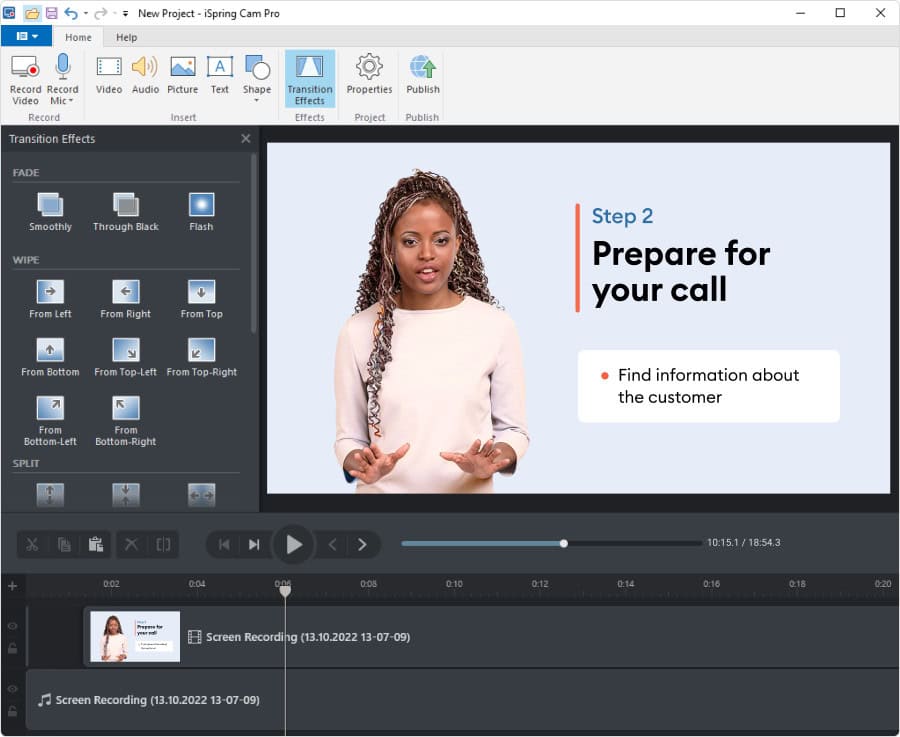Screen dimensions: 900x737
Task: Close the Transition Effects panel
Action: point(246,139)
